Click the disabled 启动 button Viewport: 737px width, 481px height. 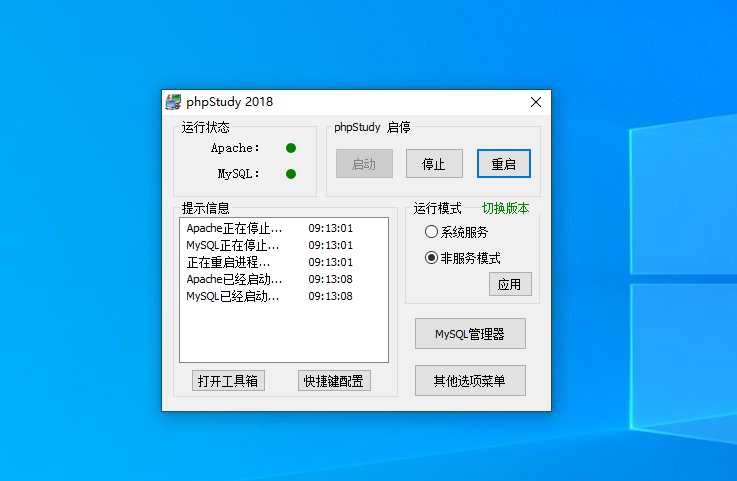pos(364,164)
